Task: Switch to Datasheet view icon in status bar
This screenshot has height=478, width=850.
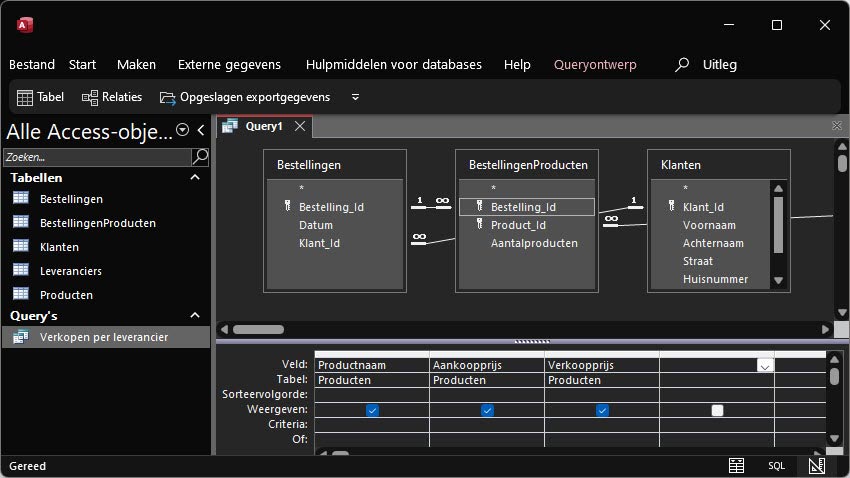Action: click(736, 466)
